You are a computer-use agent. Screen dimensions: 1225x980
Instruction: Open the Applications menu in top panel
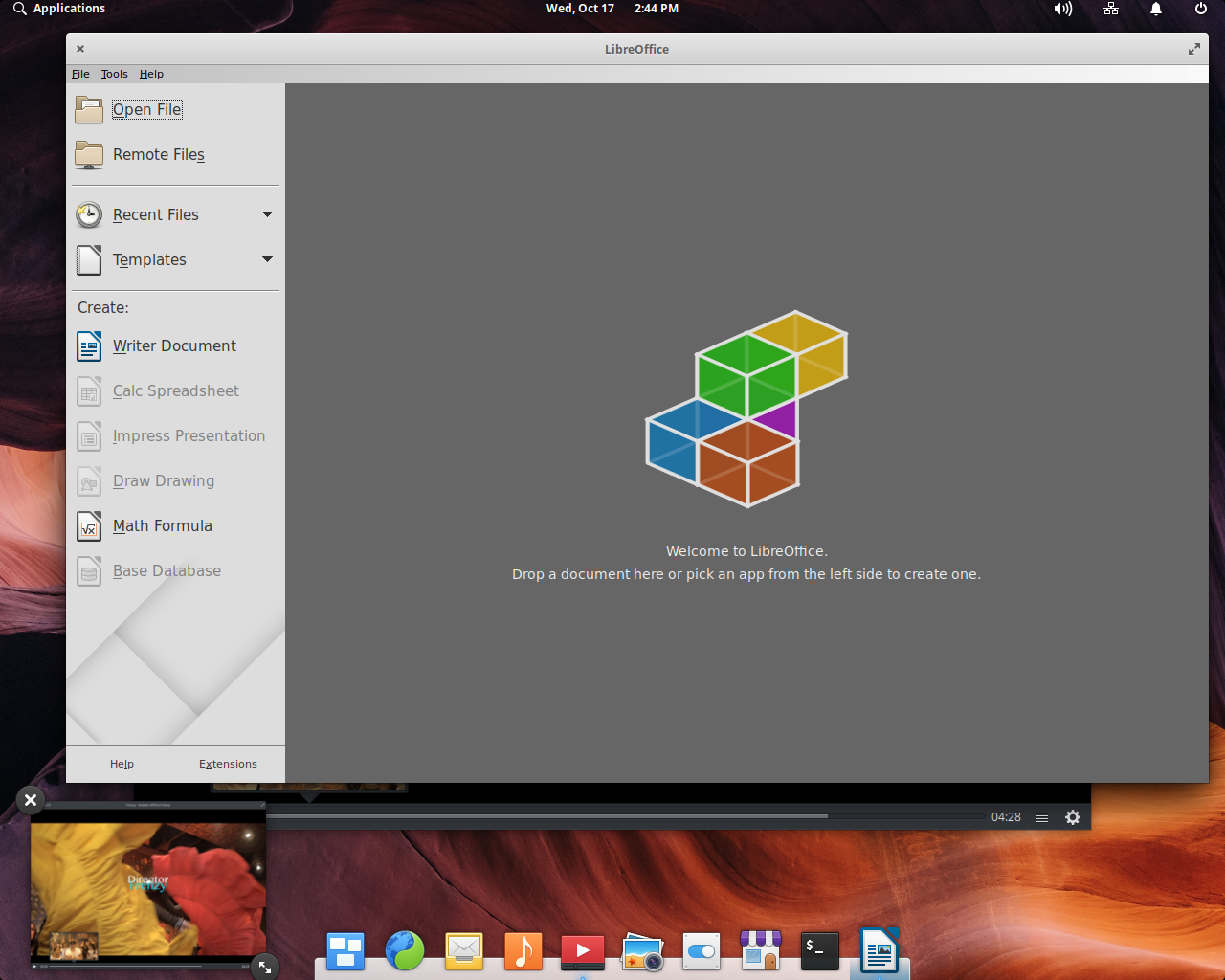pos(59,9)
